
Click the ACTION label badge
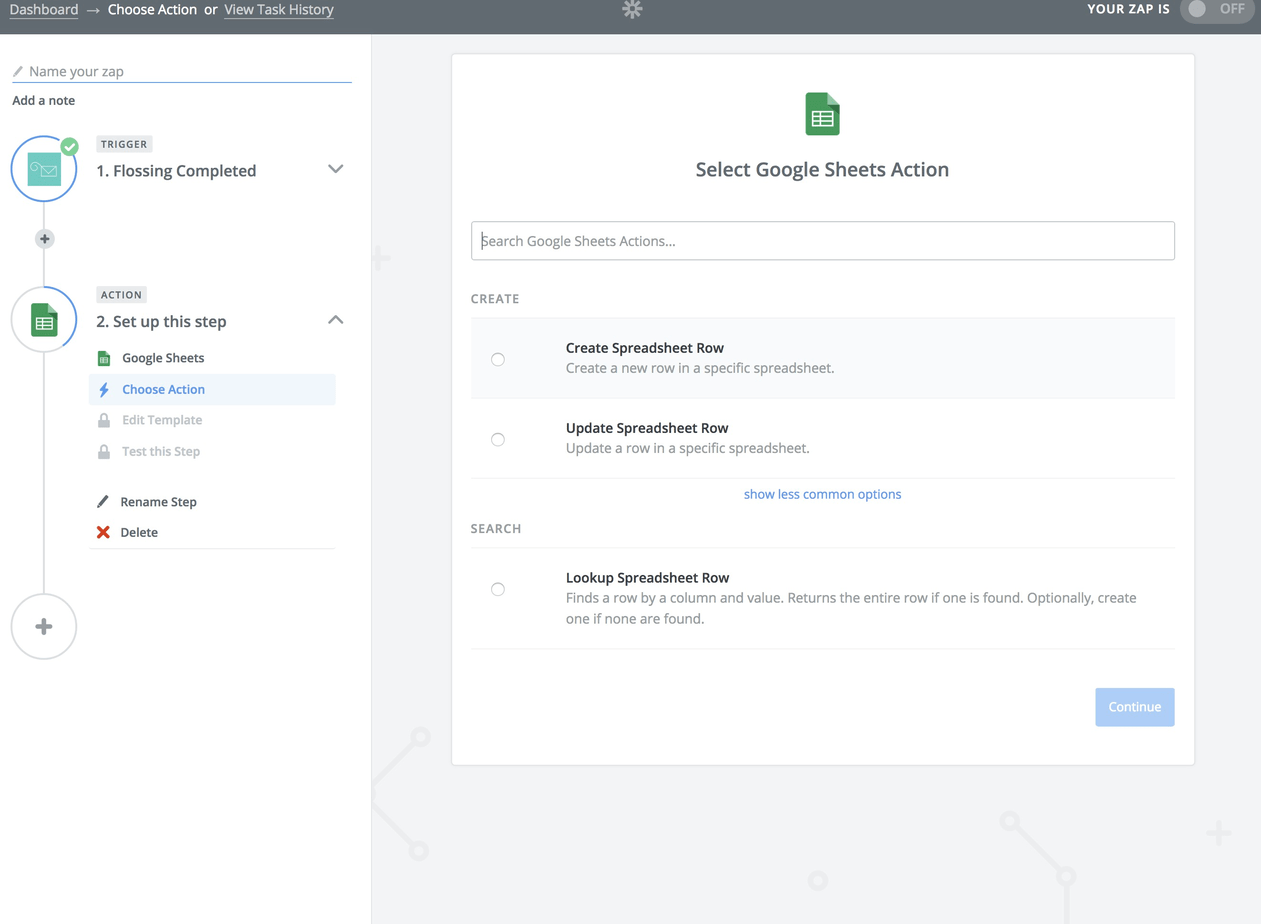coord(121,295)
